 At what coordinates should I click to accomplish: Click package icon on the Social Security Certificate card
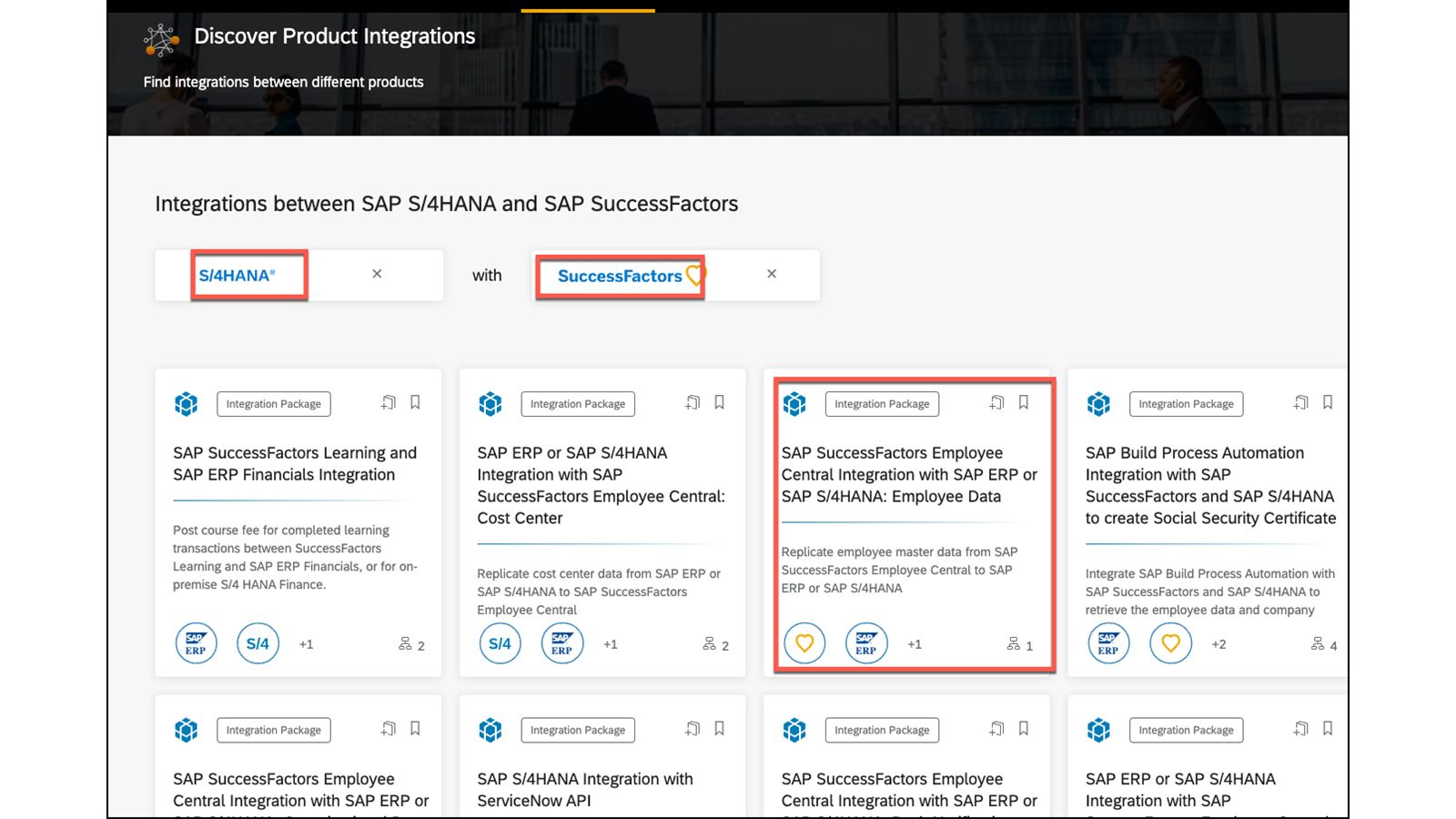(x=1098, y=403)
